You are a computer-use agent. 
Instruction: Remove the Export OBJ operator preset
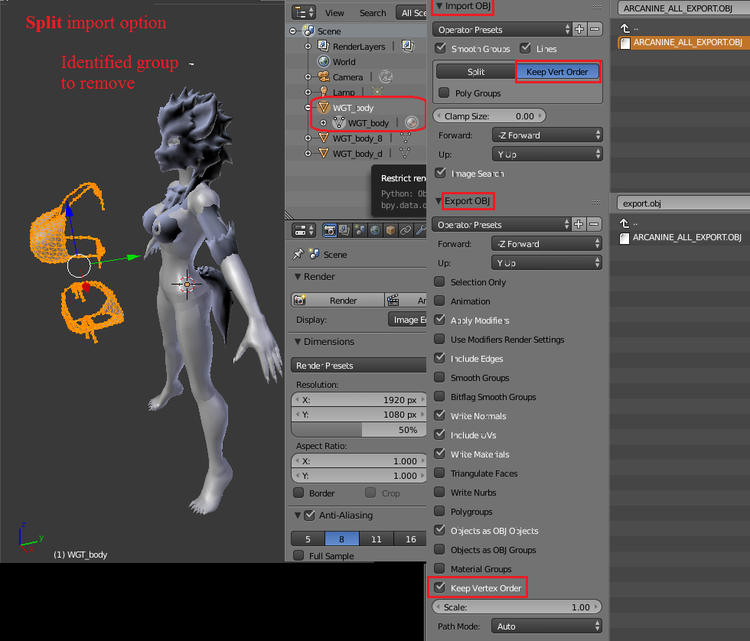[x=594, y=224]
